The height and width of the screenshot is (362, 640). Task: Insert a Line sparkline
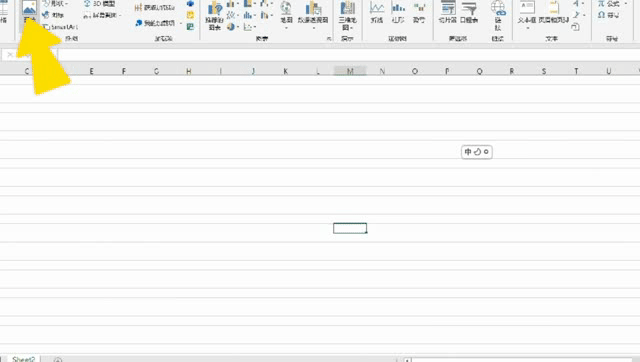click(x=376, y=12)
